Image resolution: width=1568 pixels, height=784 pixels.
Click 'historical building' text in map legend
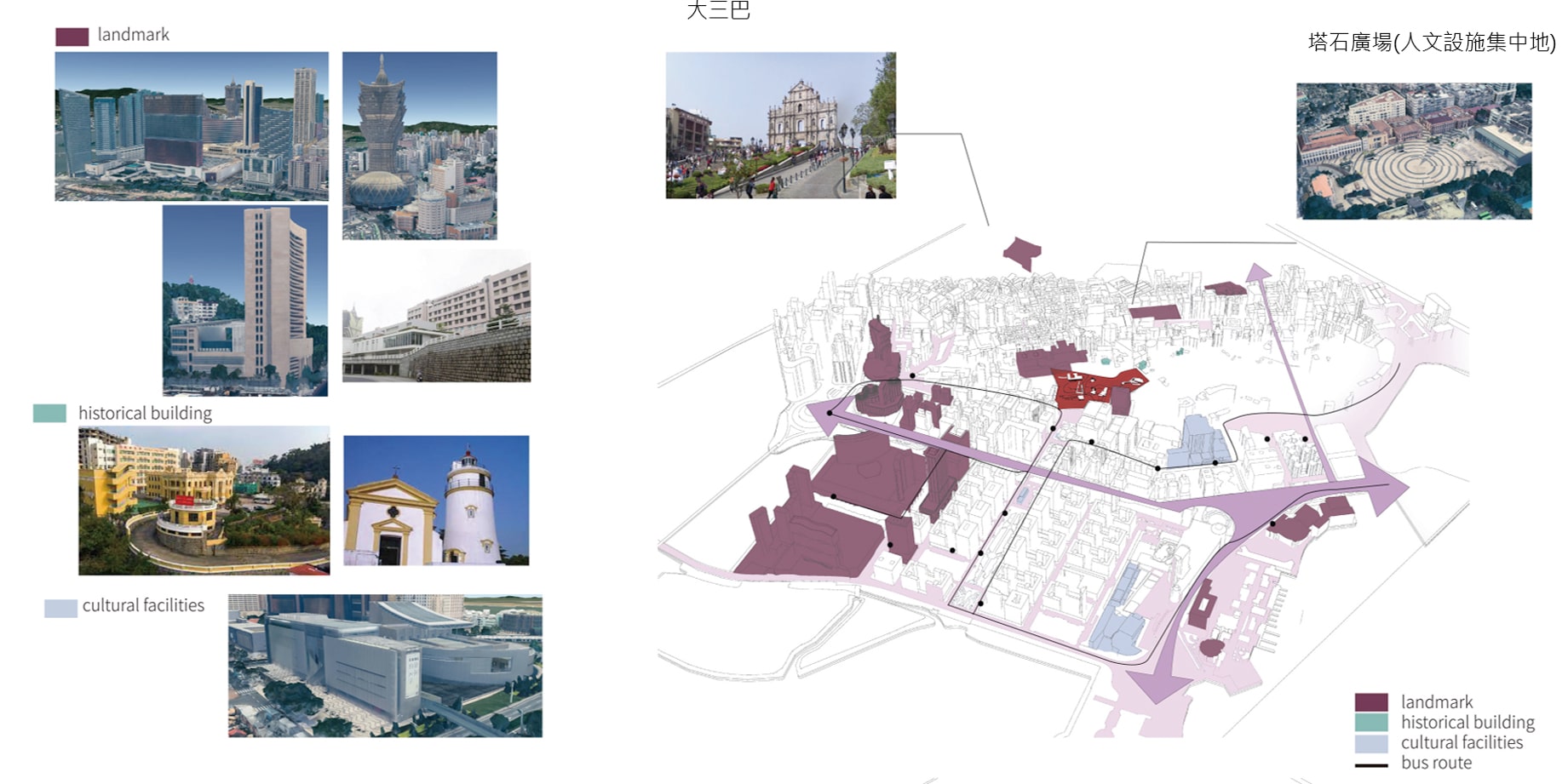(1467, 723)
